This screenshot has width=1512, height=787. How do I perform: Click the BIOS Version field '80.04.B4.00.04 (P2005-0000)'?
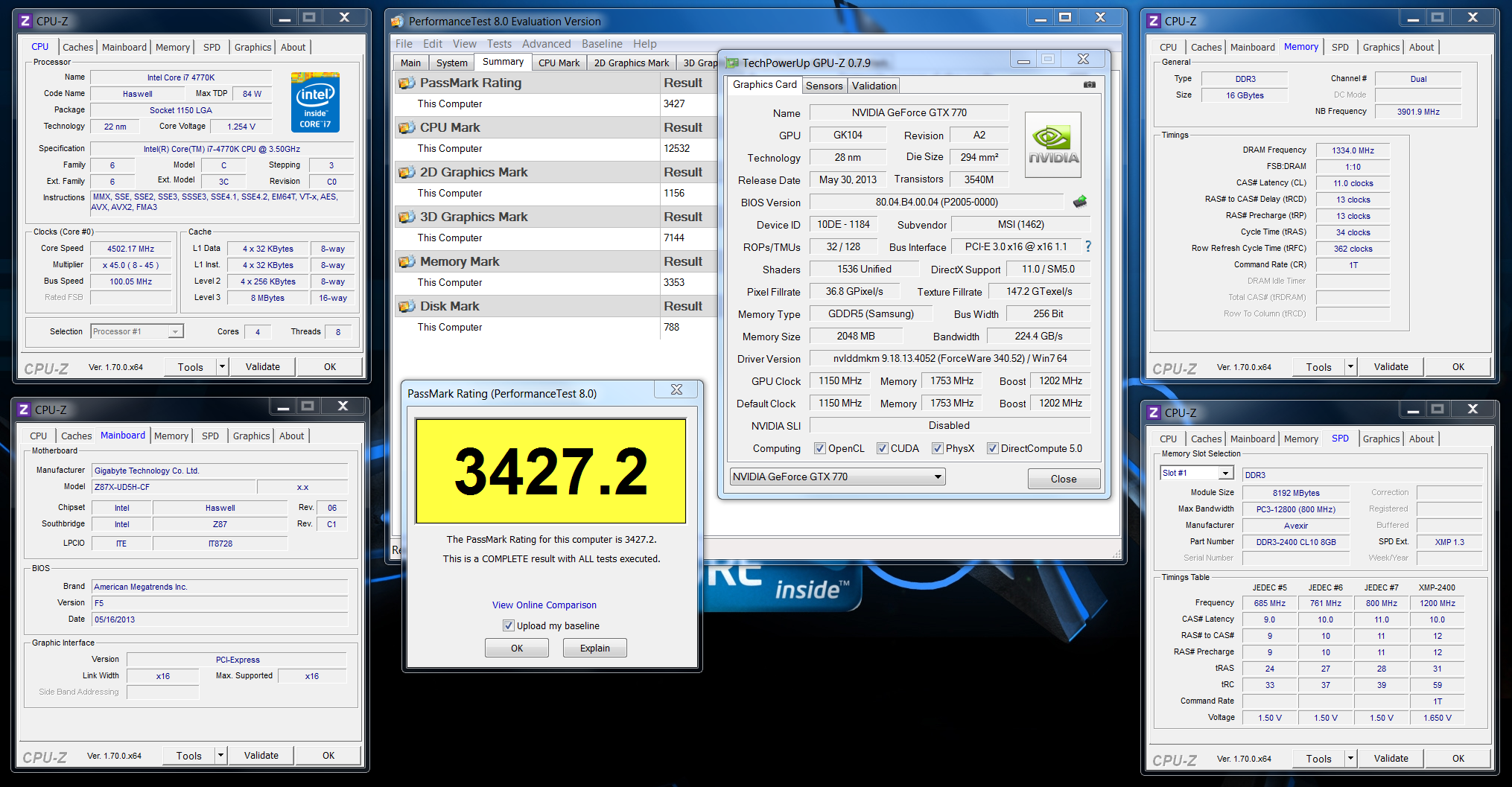point(937,202)
